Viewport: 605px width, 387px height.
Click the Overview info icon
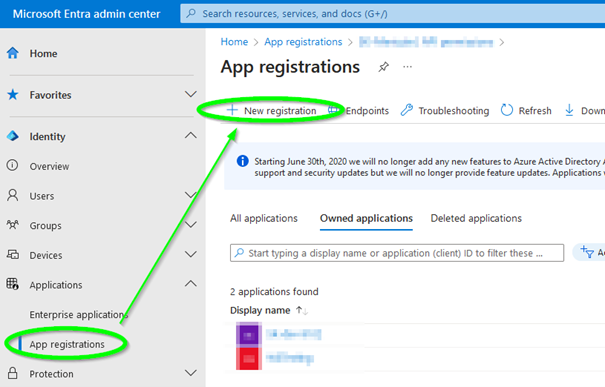(x=12, y=166)
